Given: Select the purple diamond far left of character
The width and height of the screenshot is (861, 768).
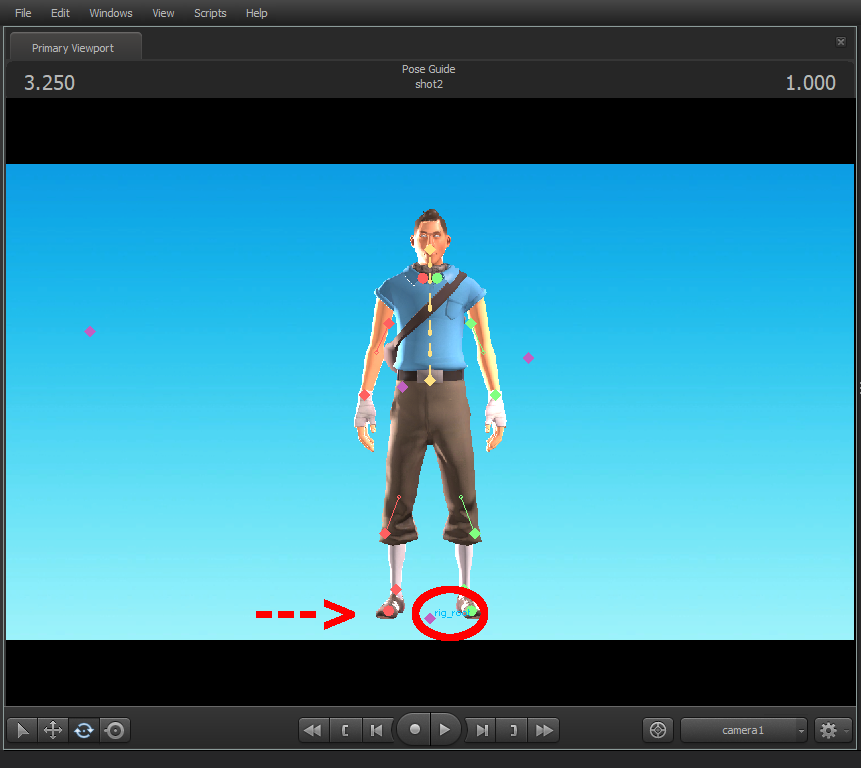Looking at the screenshot, I should click(x=90, y=331).
